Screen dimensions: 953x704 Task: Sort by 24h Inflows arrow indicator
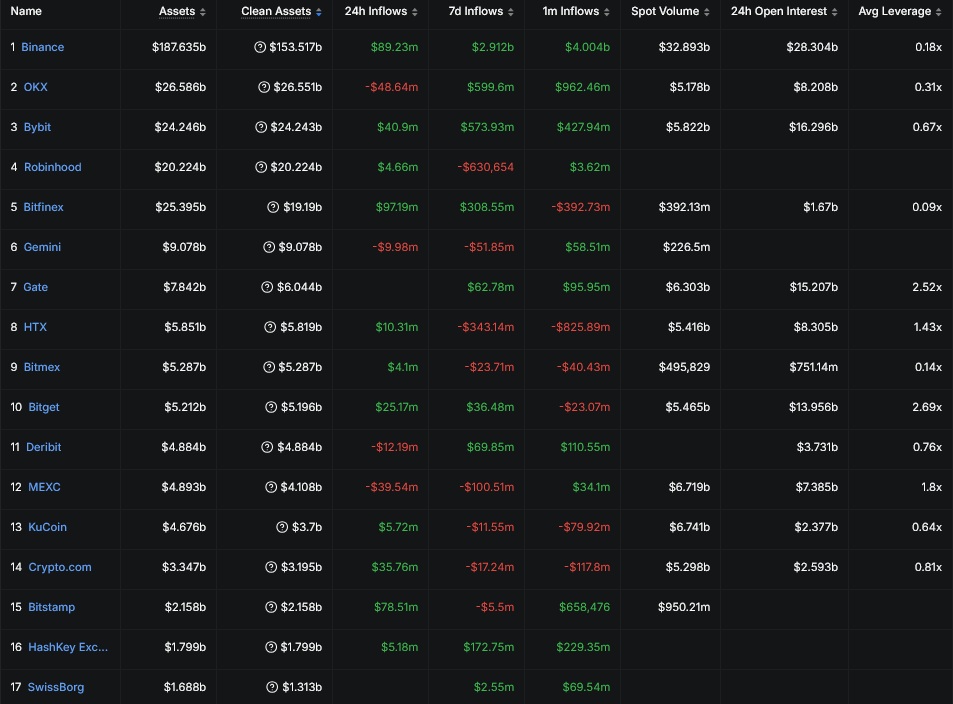tap(415, 12)
